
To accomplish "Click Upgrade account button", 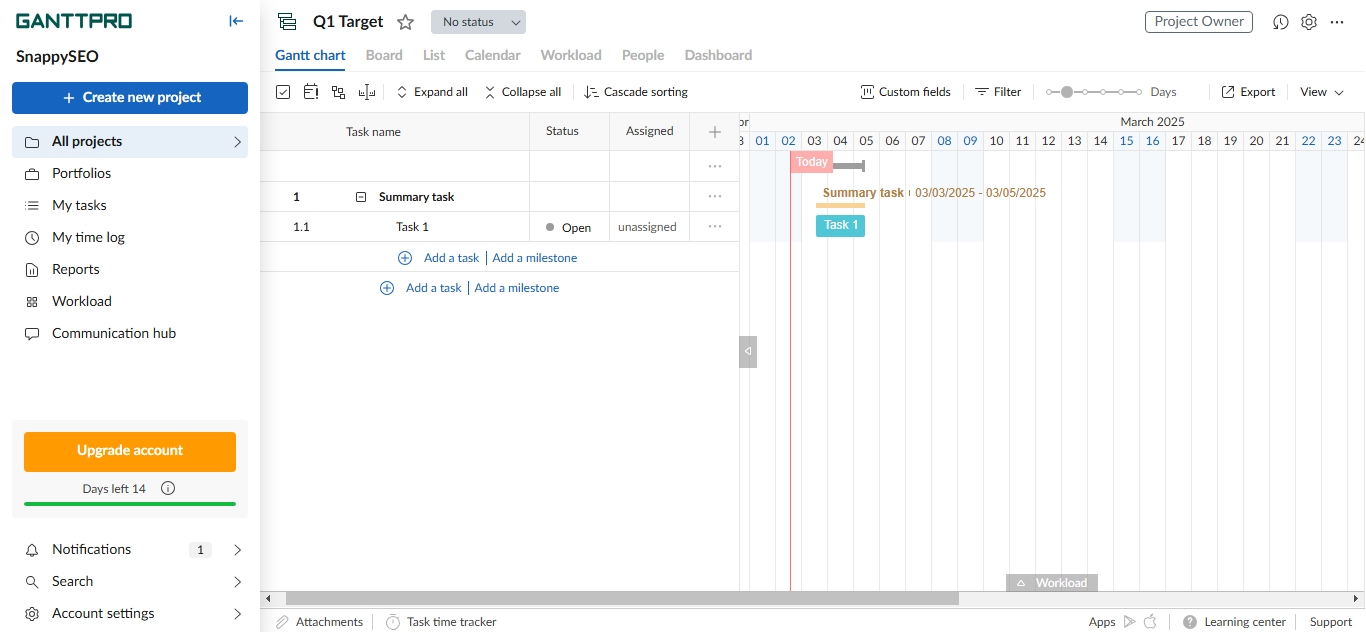I will tap(130, 451).
